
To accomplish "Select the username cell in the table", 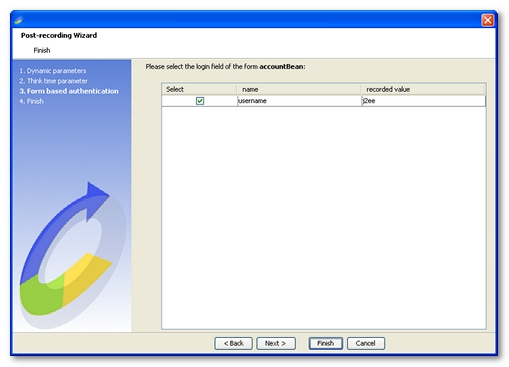I will 299,101.
